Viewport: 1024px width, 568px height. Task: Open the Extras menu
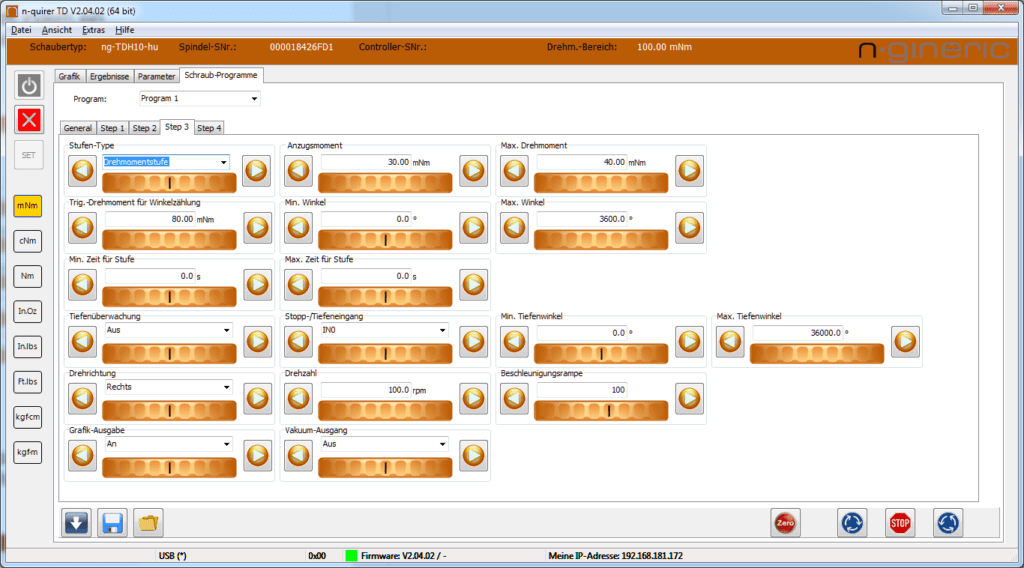(x=93, y=30)
